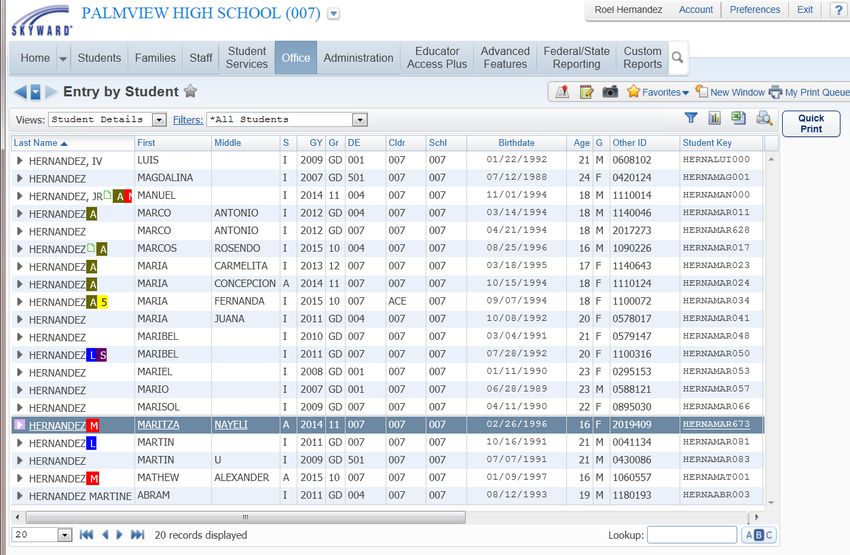
Task: Open the help question mark
Action: (839, 10)
